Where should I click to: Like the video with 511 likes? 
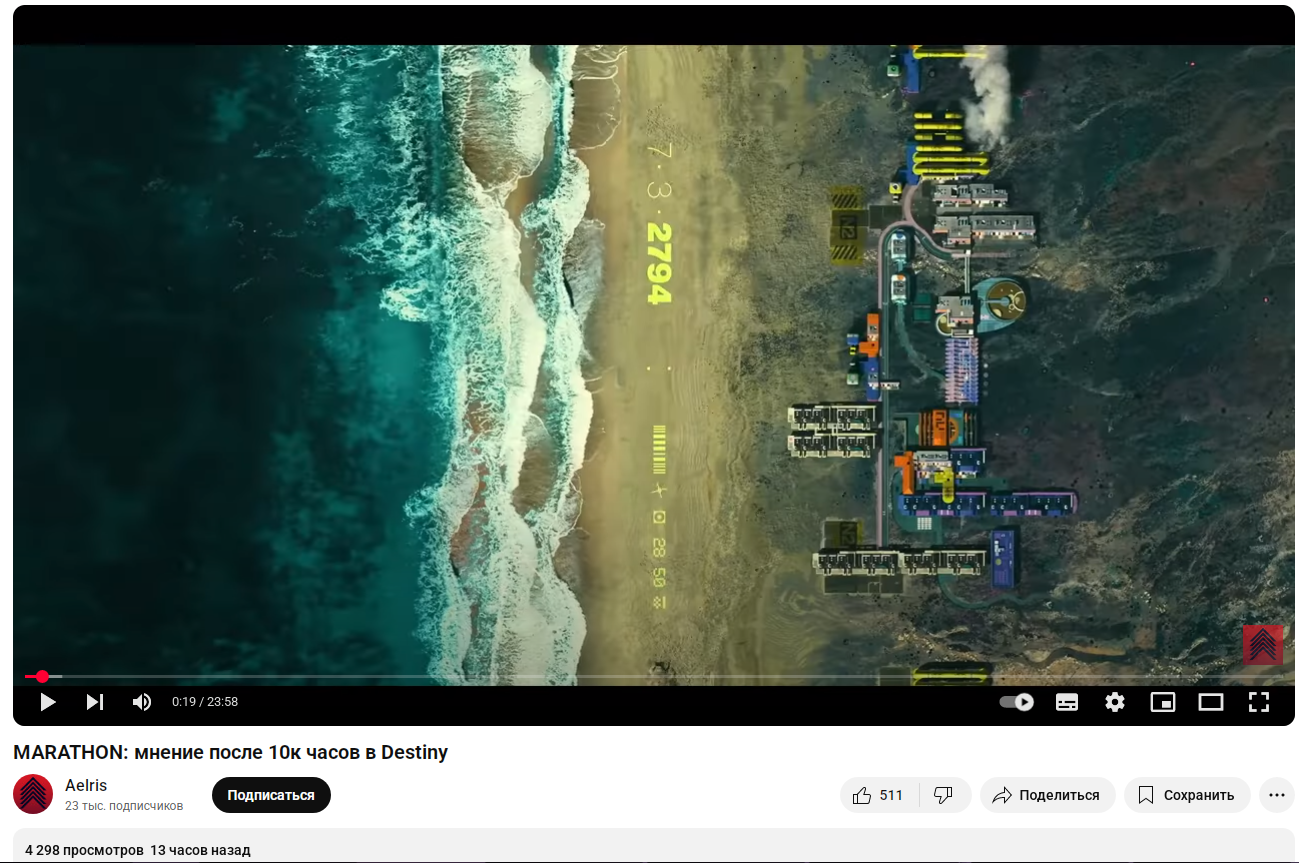[879, 795]
